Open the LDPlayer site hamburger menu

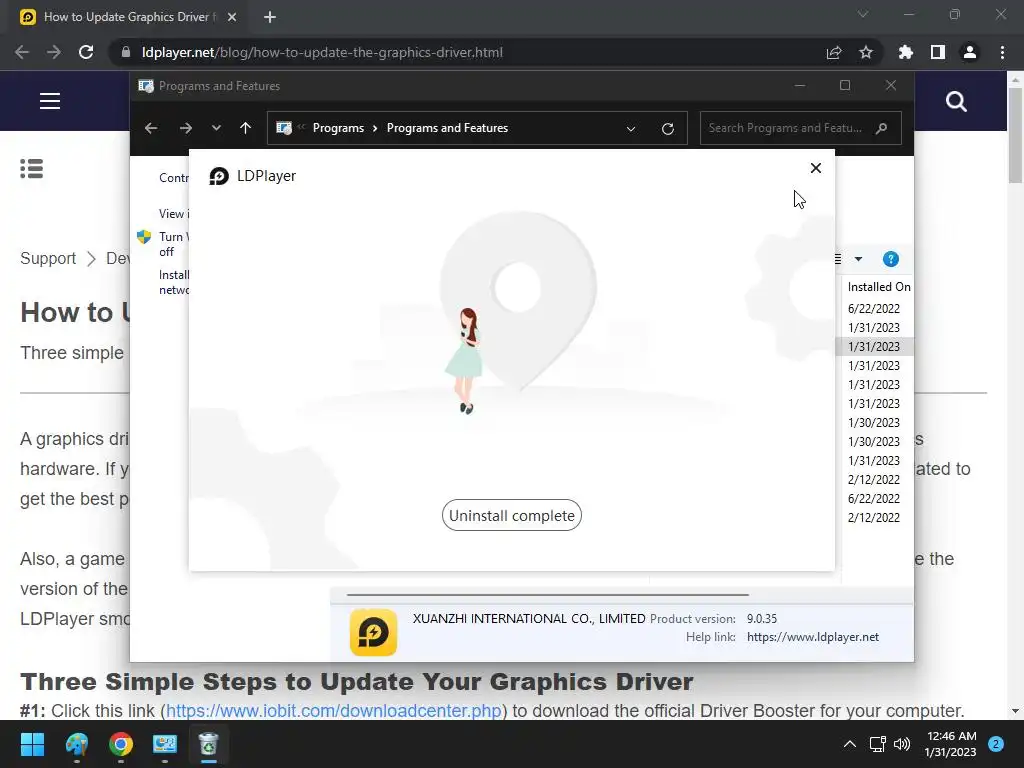point(50,101)
